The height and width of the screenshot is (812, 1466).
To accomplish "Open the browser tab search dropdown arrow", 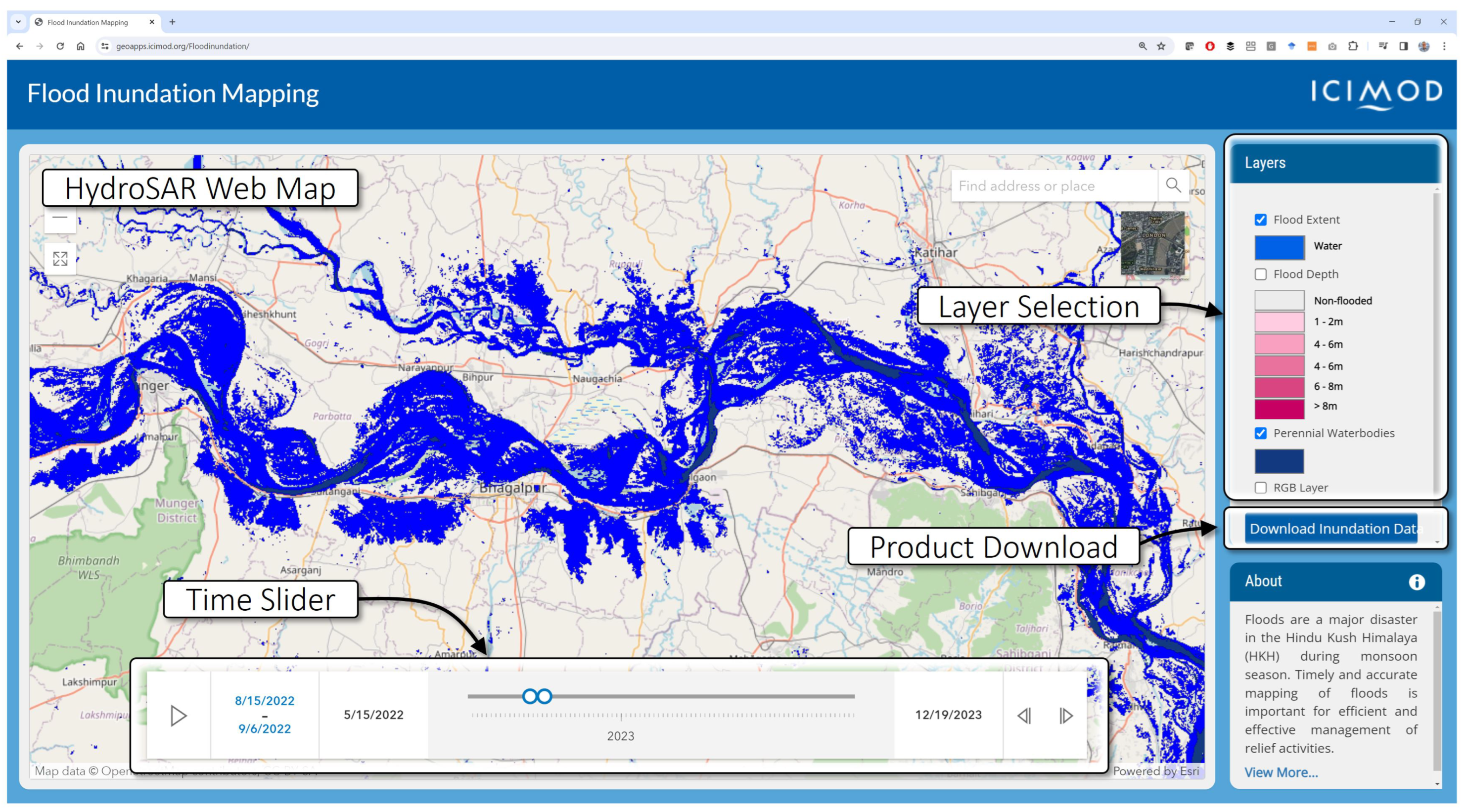I will (x=18, y=22).
